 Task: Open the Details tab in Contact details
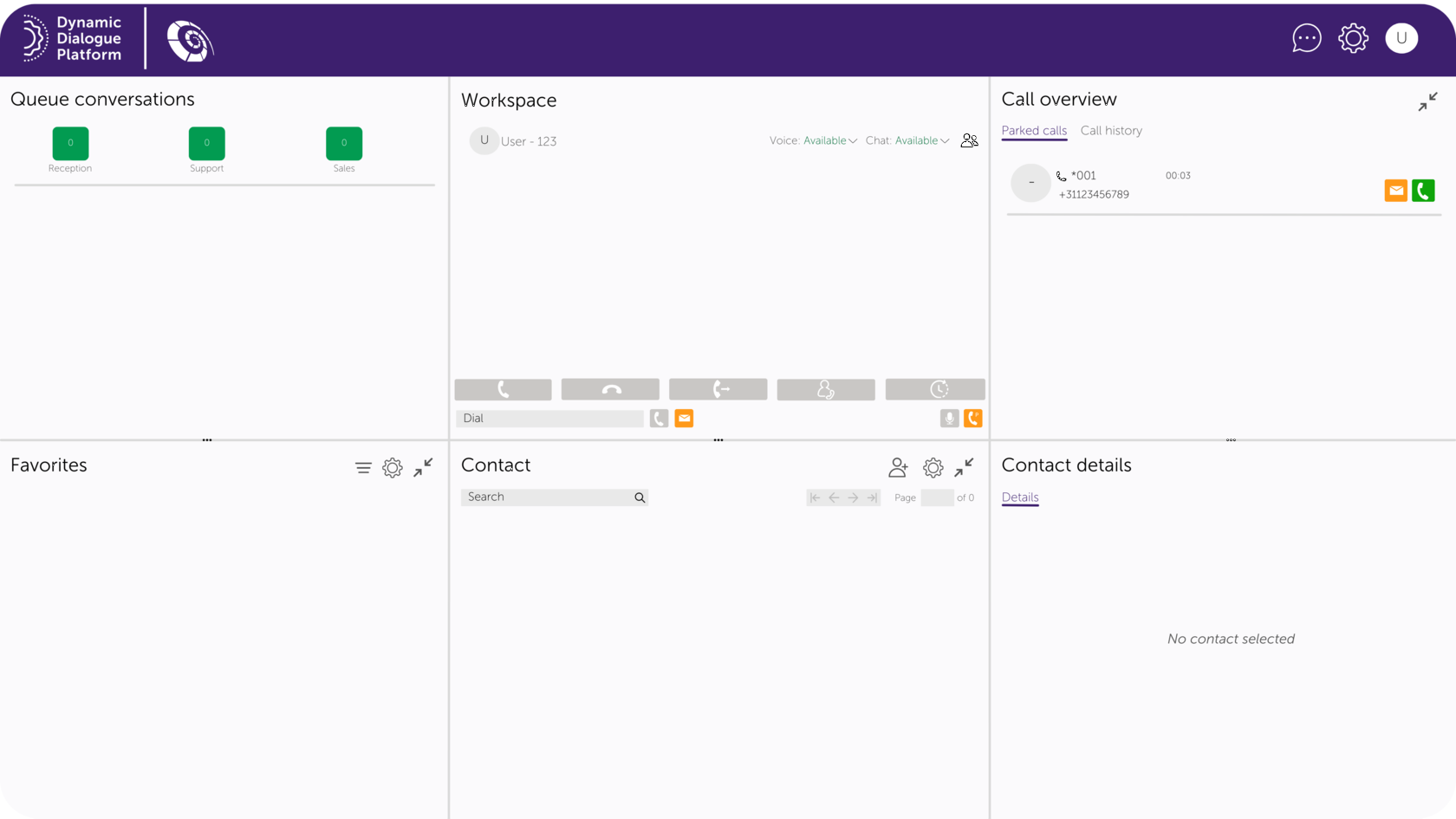tap(1020, 497)
